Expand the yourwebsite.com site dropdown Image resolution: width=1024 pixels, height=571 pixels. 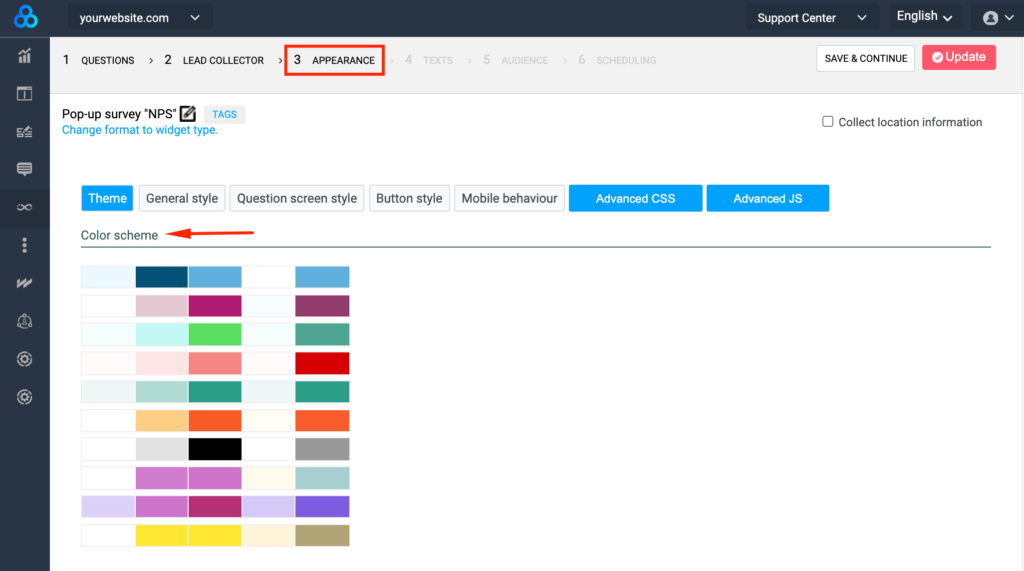[139, 18]
